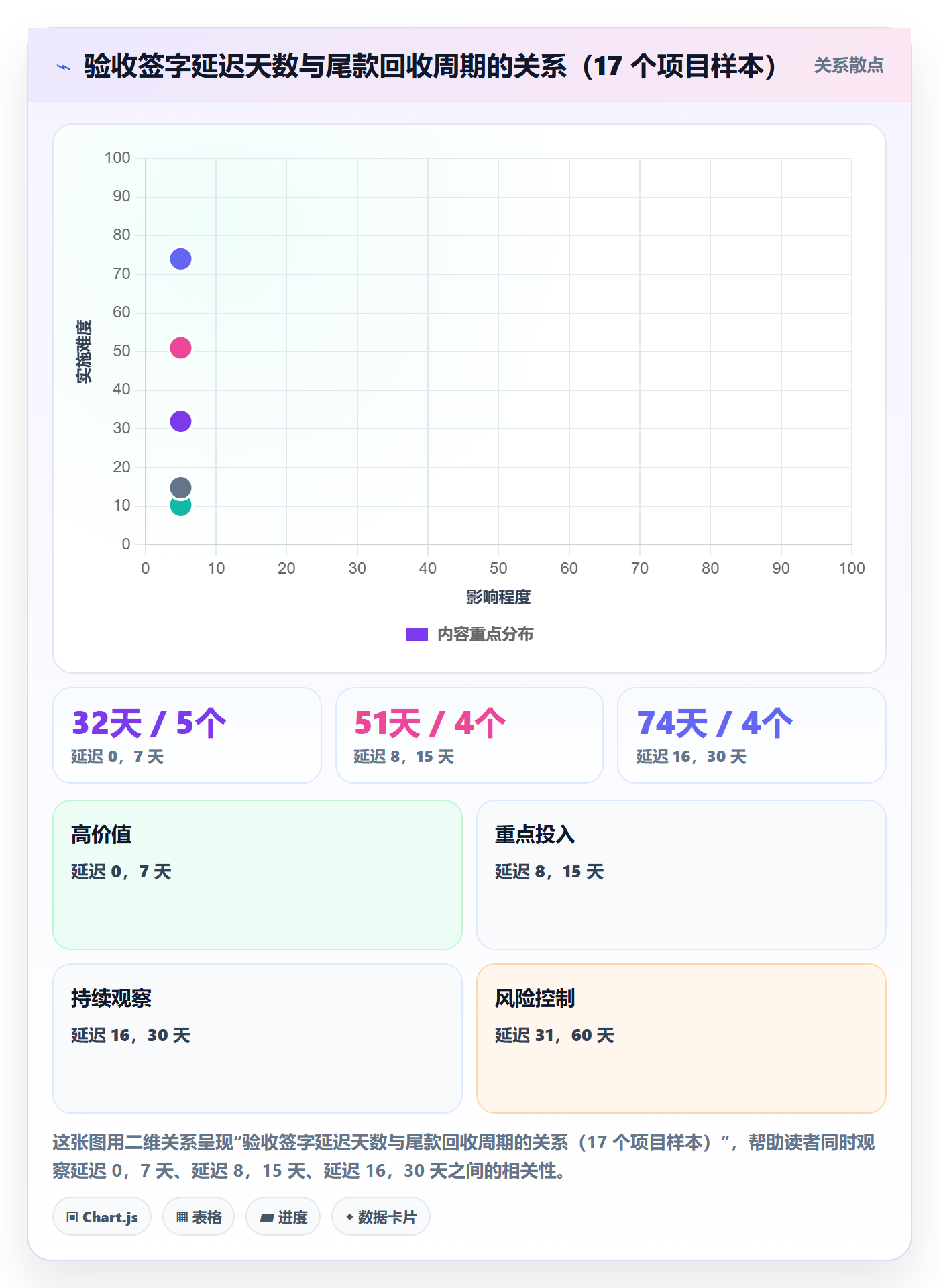The width and height of the screenshot is (939, 1288).
Task: Select the 74天 / 4个 stat card
Action: point(752,735)
